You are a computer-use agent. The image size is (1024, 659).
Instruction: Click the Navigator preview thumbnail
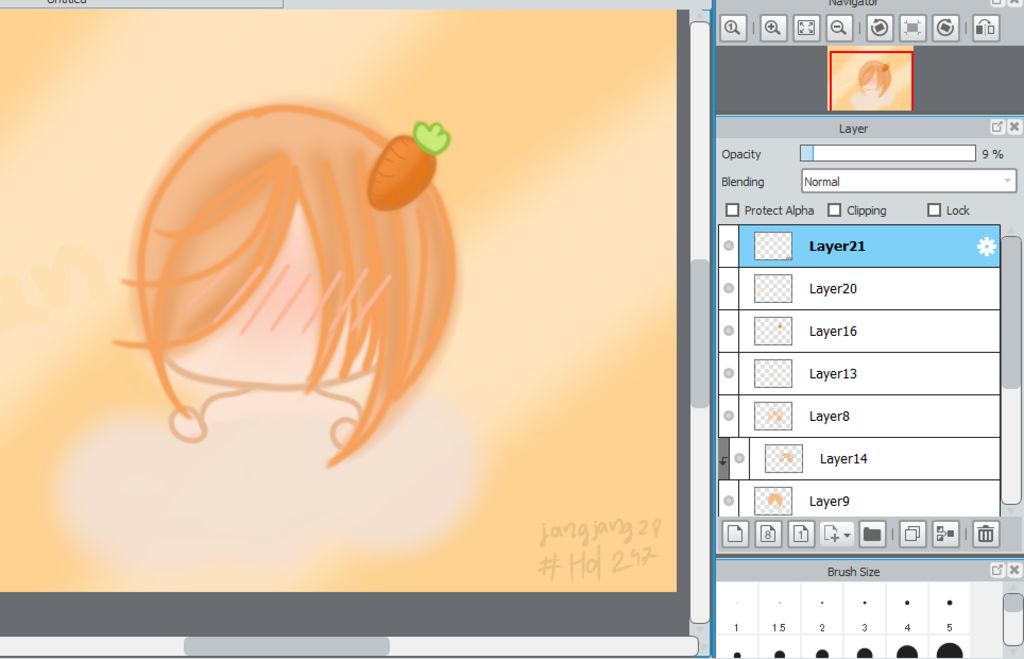tap(871, 80)
